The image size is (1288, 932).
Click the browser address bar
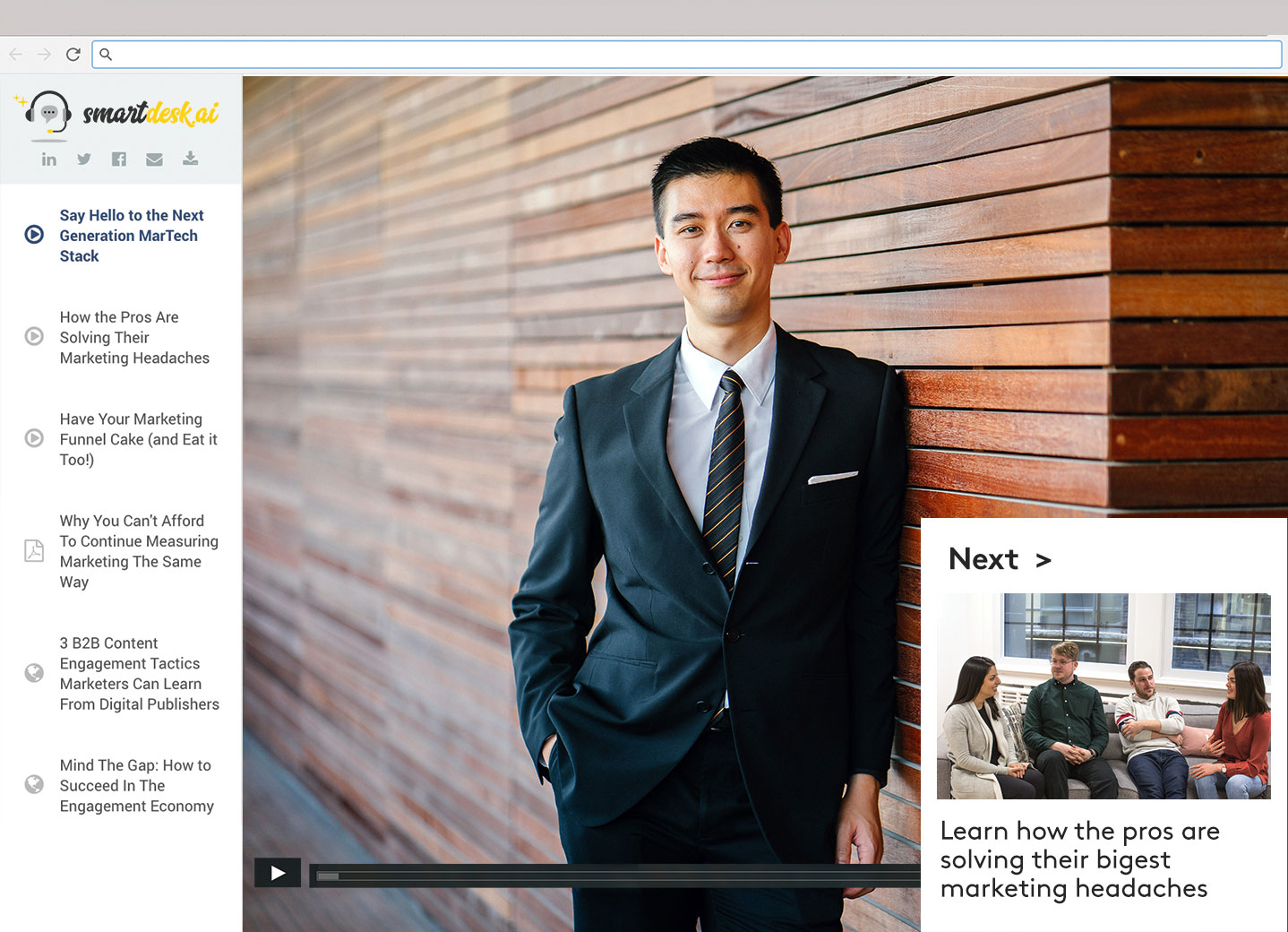[x=690, y=55]
